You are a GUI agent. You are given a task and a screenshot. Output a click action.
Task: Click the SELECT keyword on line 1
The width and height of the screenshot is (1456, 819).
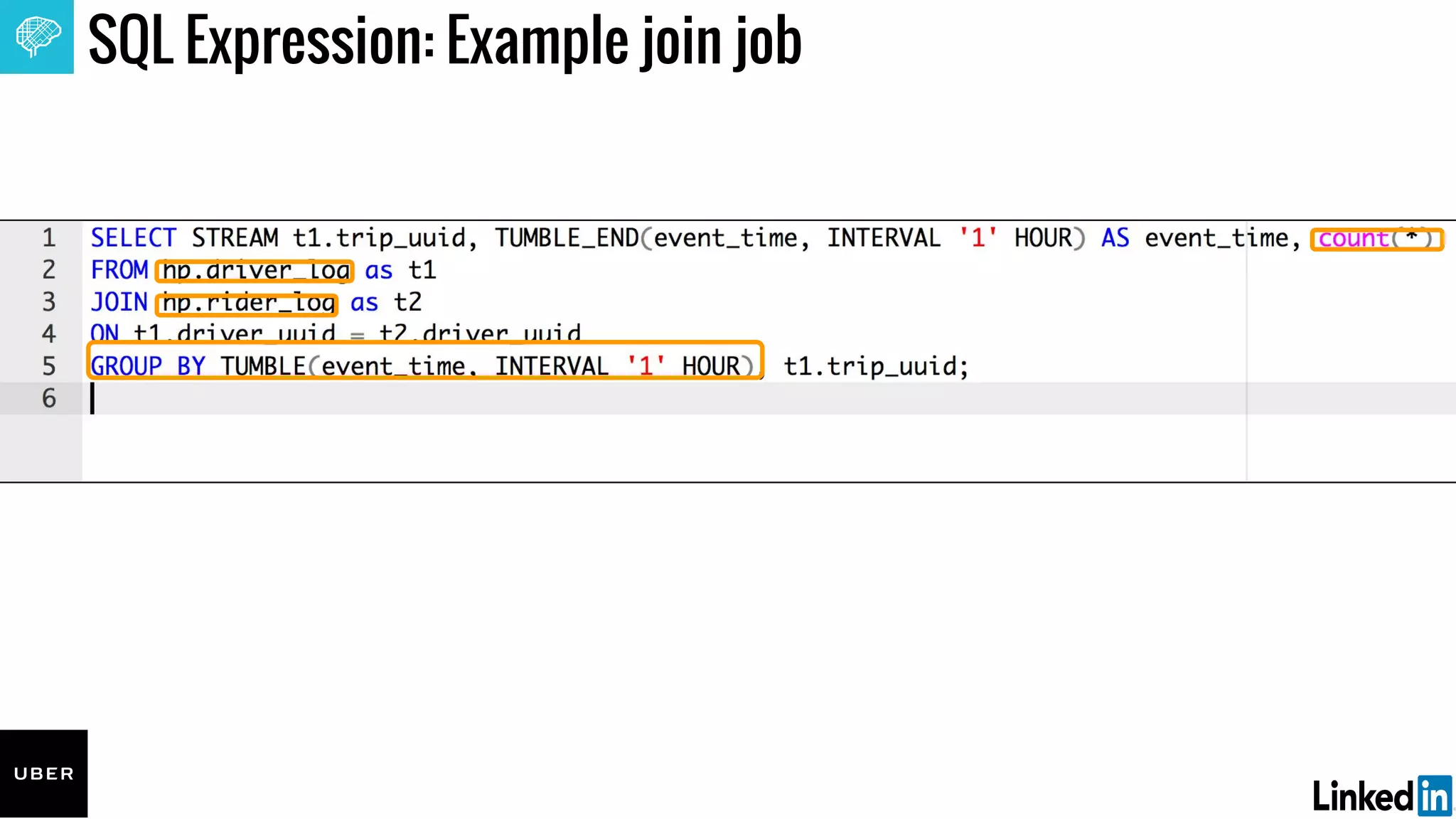(133, 237)
